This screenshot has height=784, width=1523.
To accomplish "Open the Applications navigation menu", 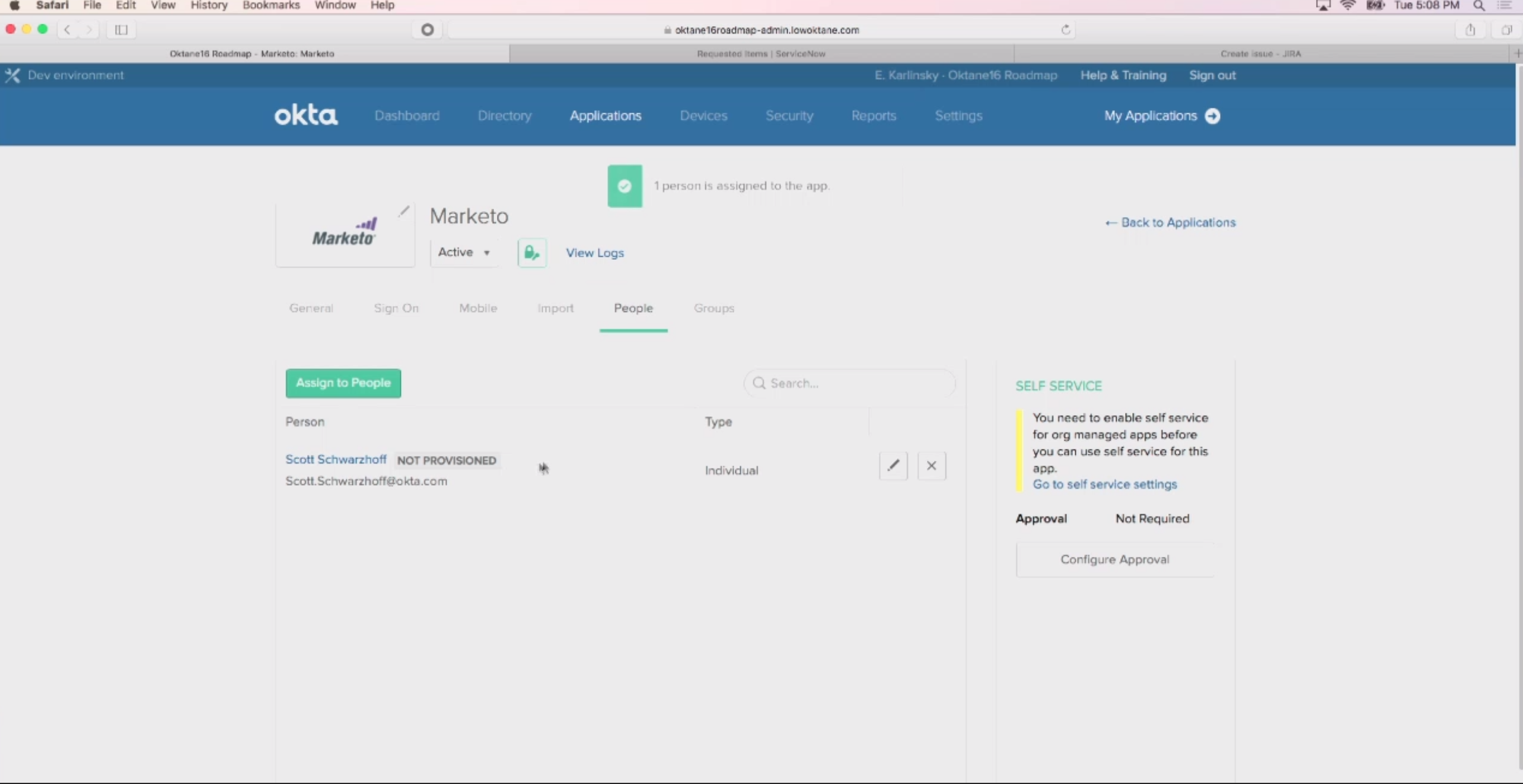I will click(x=606, y=116).
